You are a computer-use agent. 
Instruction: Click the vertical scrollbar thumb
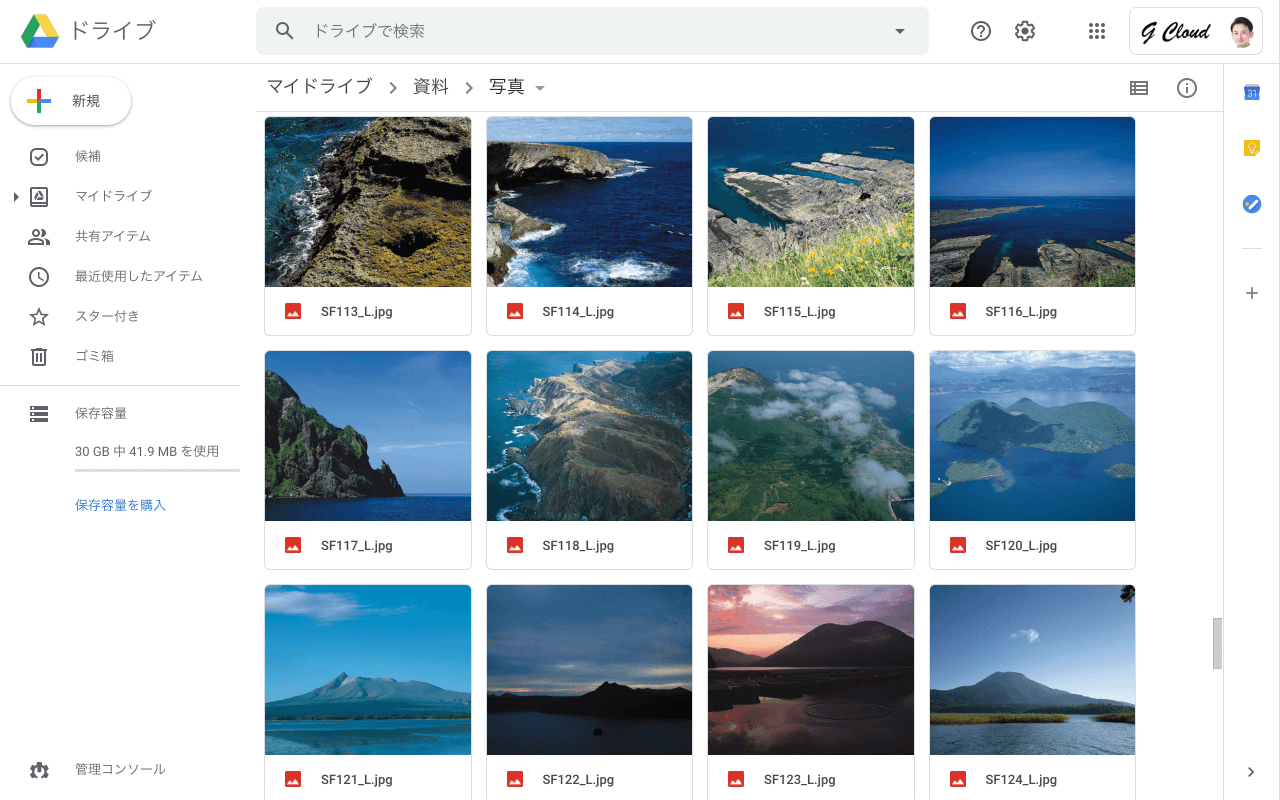point(1217,643)
